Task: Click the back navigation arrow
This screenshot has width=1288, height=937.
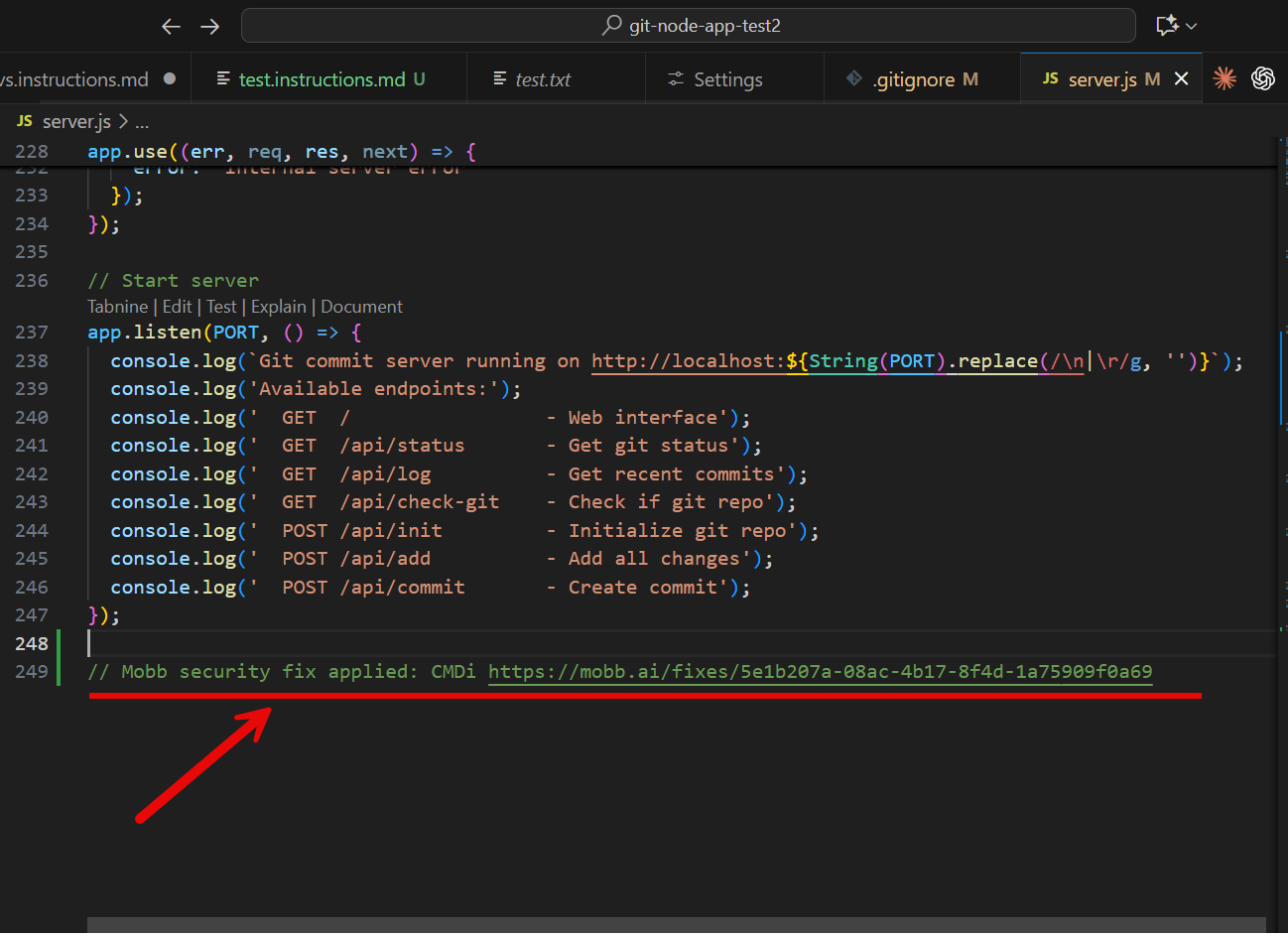Action: point(171,27)
